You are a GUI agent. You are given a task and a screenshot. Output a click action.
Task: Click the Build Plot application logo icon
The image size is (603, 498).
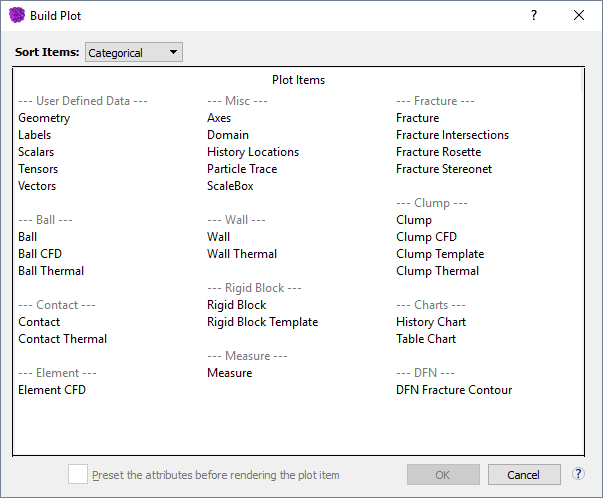coord(17,15)
